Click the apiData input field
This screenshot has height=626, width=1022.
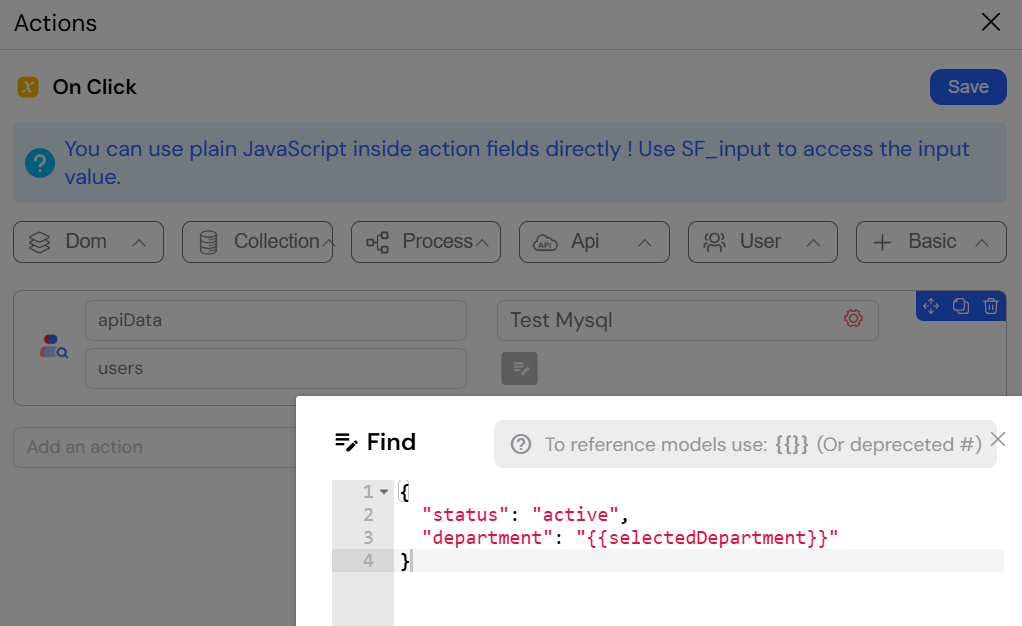(276, 320)
